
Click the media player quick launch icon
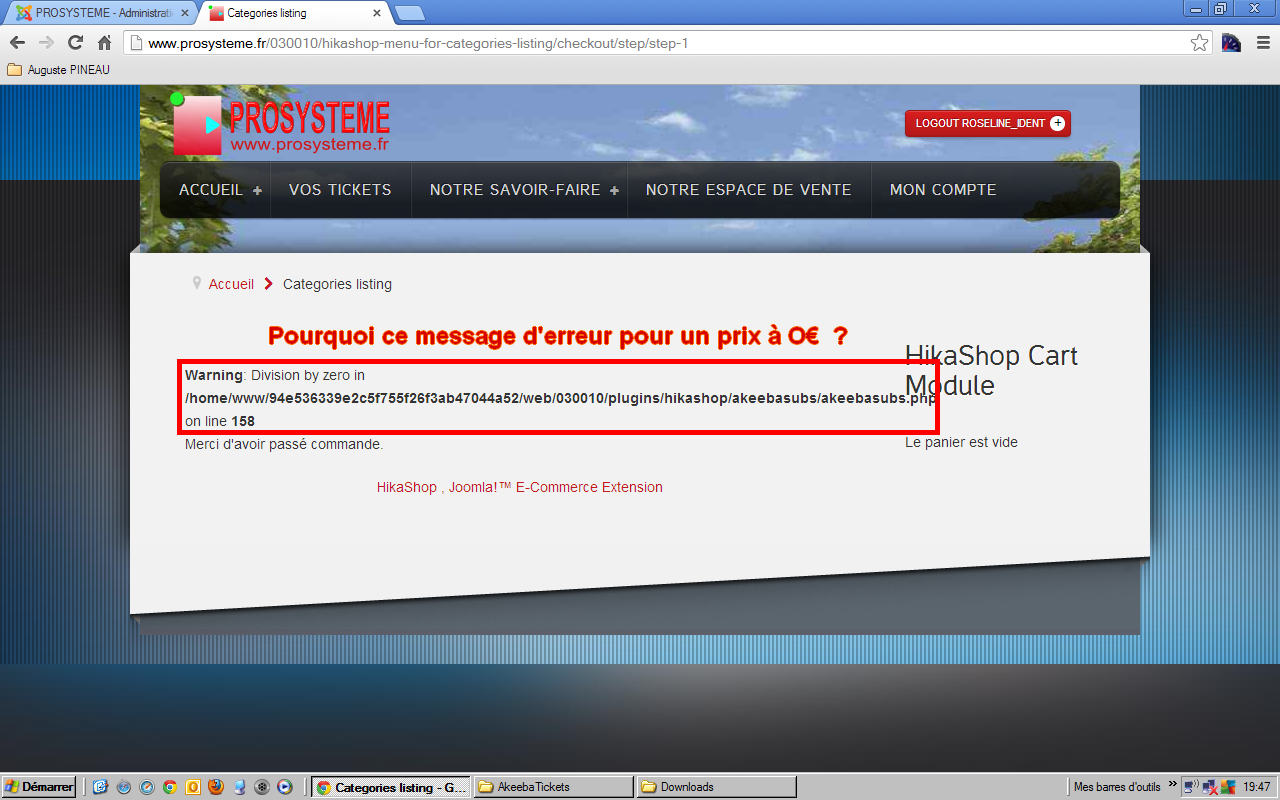pyautogui.click(x=285, y=787)
